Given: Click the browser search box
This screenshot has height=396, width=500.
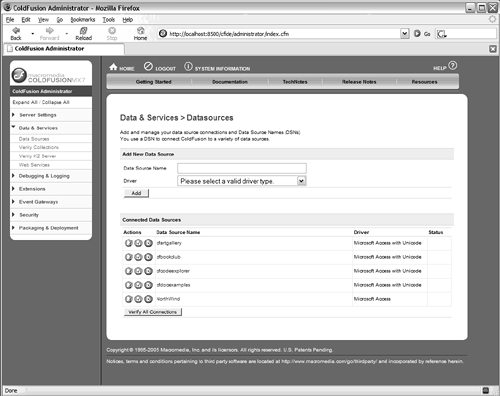Looking at the screenshot, I should tap(465, 34).
